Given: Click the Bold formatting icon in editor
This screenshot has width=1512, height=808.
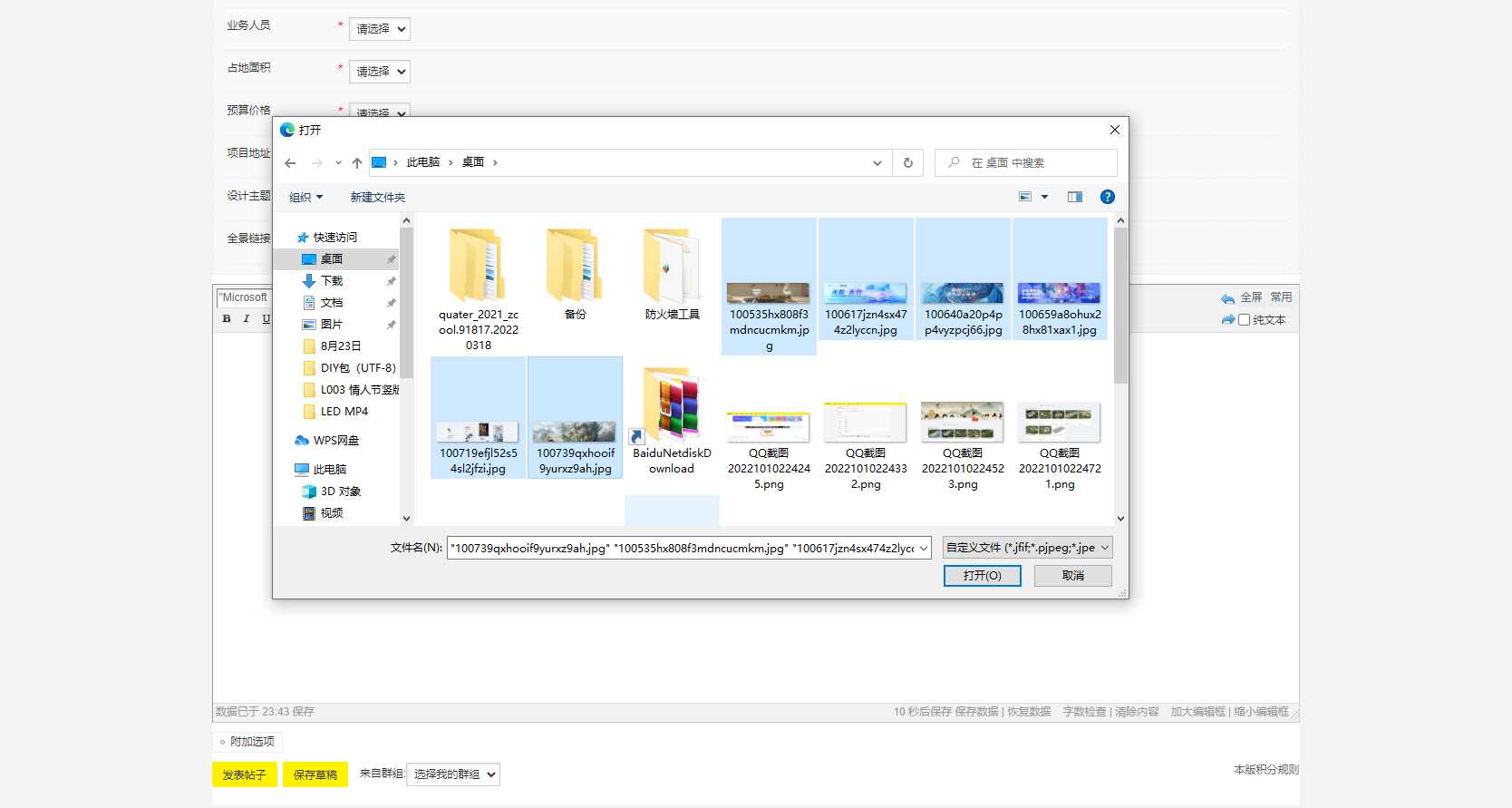Looking at the screenshot, I should click(227, 319).
